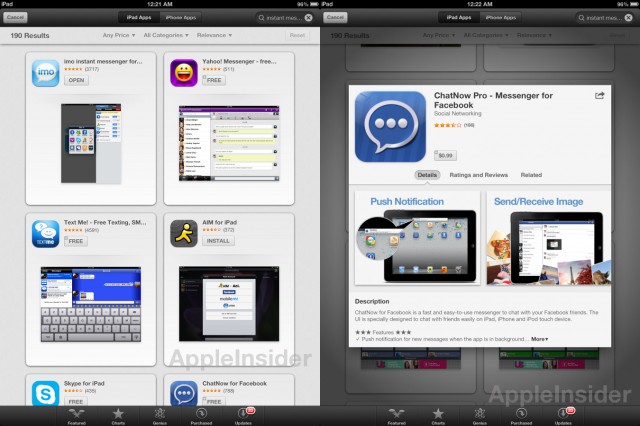View the Send/Receive Image screenshot

click(x=549, y=238)
